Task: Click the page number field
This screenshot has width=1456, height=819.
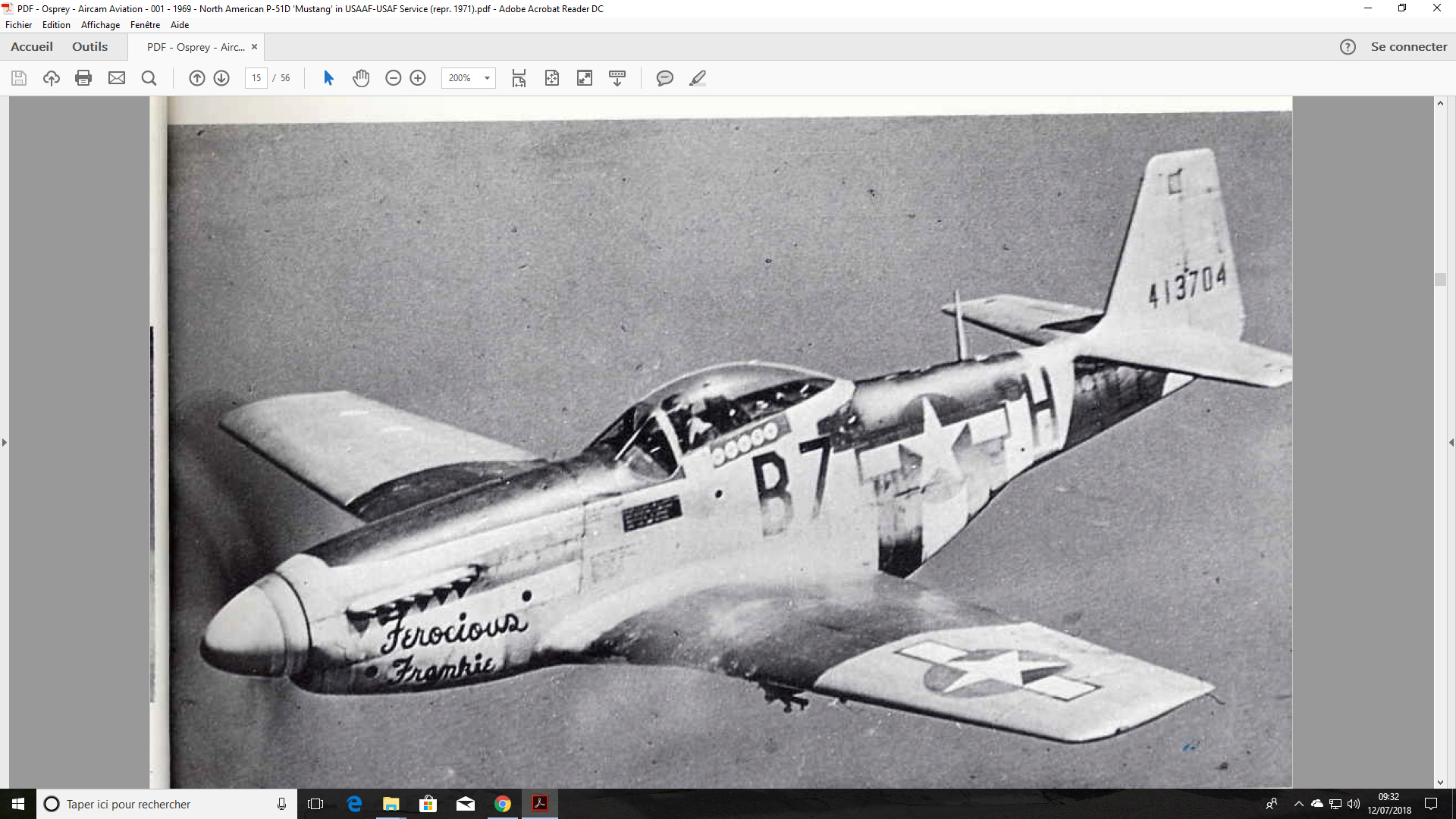Action: click(256, 78)
